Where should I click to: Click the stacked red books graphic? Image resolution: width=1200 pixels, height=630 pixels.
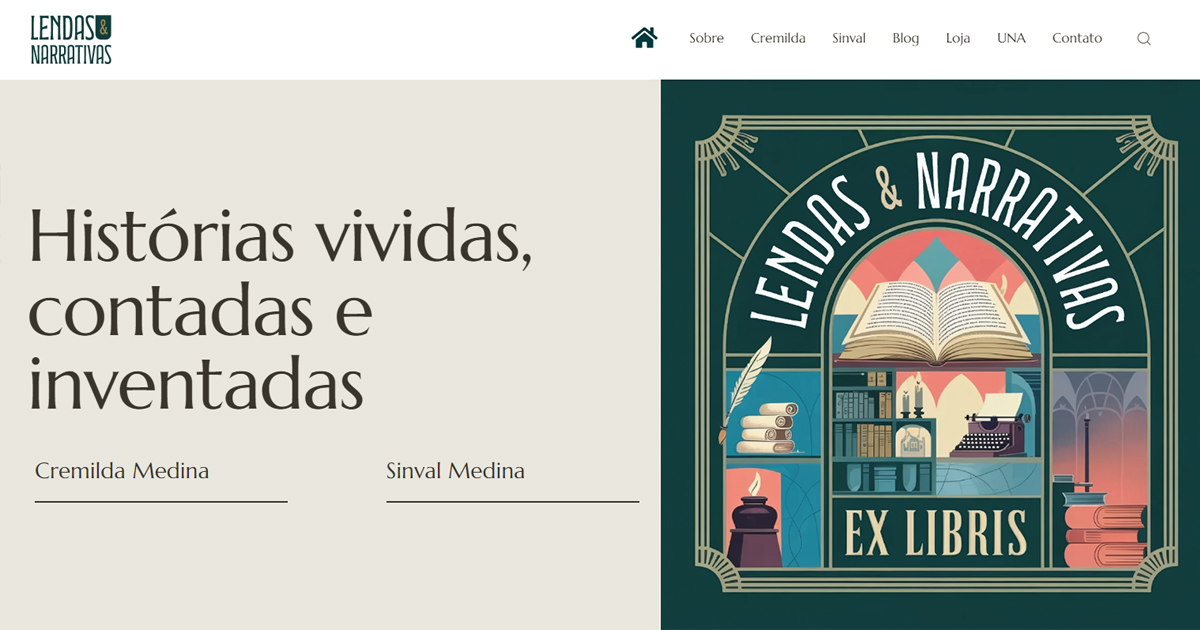1103,535
